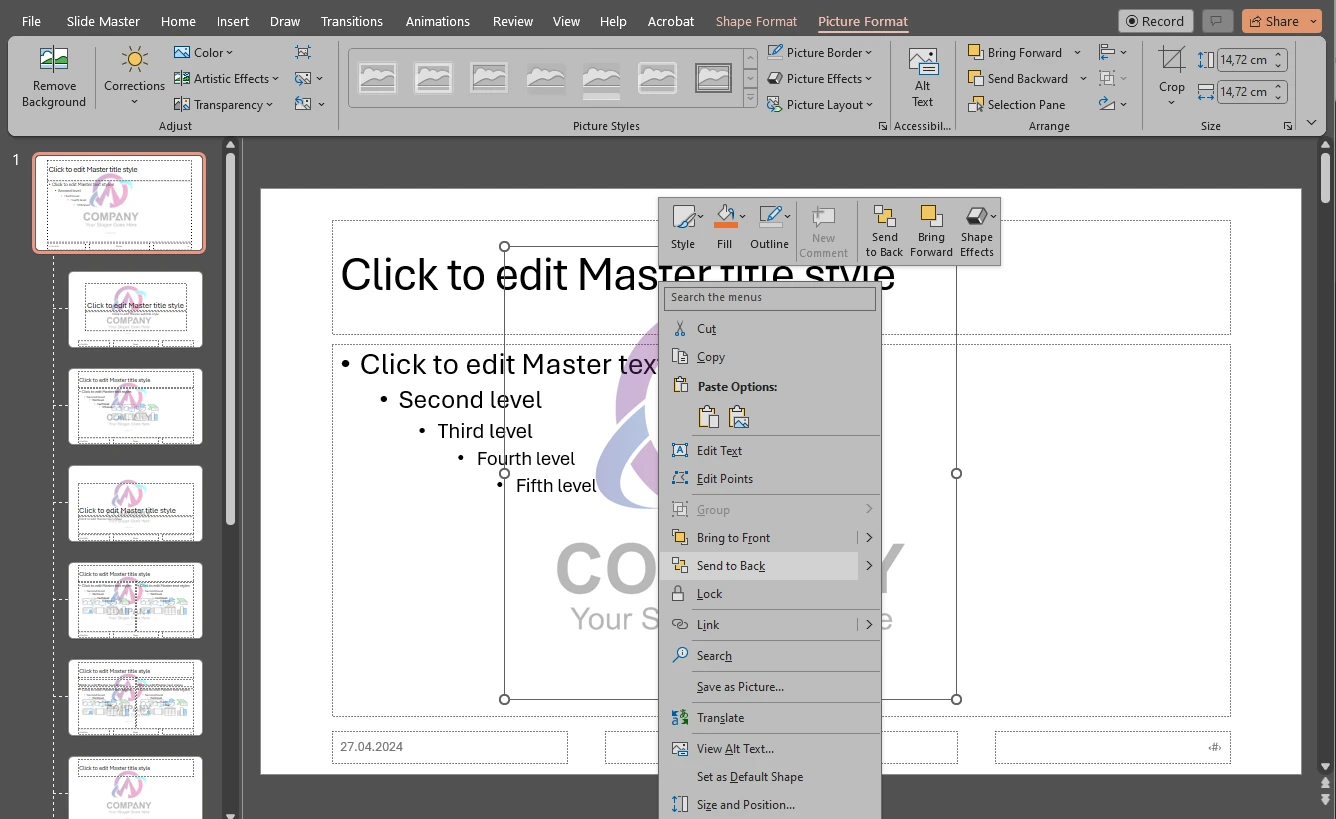Image resolution: width=1336 pixels, height=819 pixels.
Task: Select the second slide thumbnail
Action: point(135,309)
